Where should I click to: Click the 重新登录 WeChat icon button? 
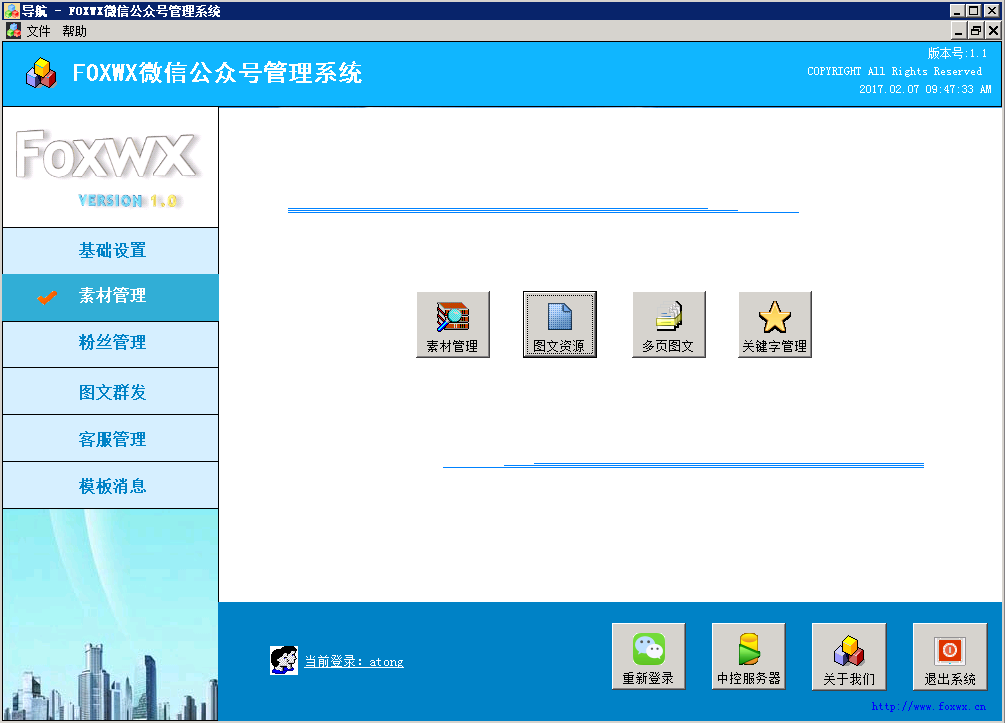click(649, 656)
